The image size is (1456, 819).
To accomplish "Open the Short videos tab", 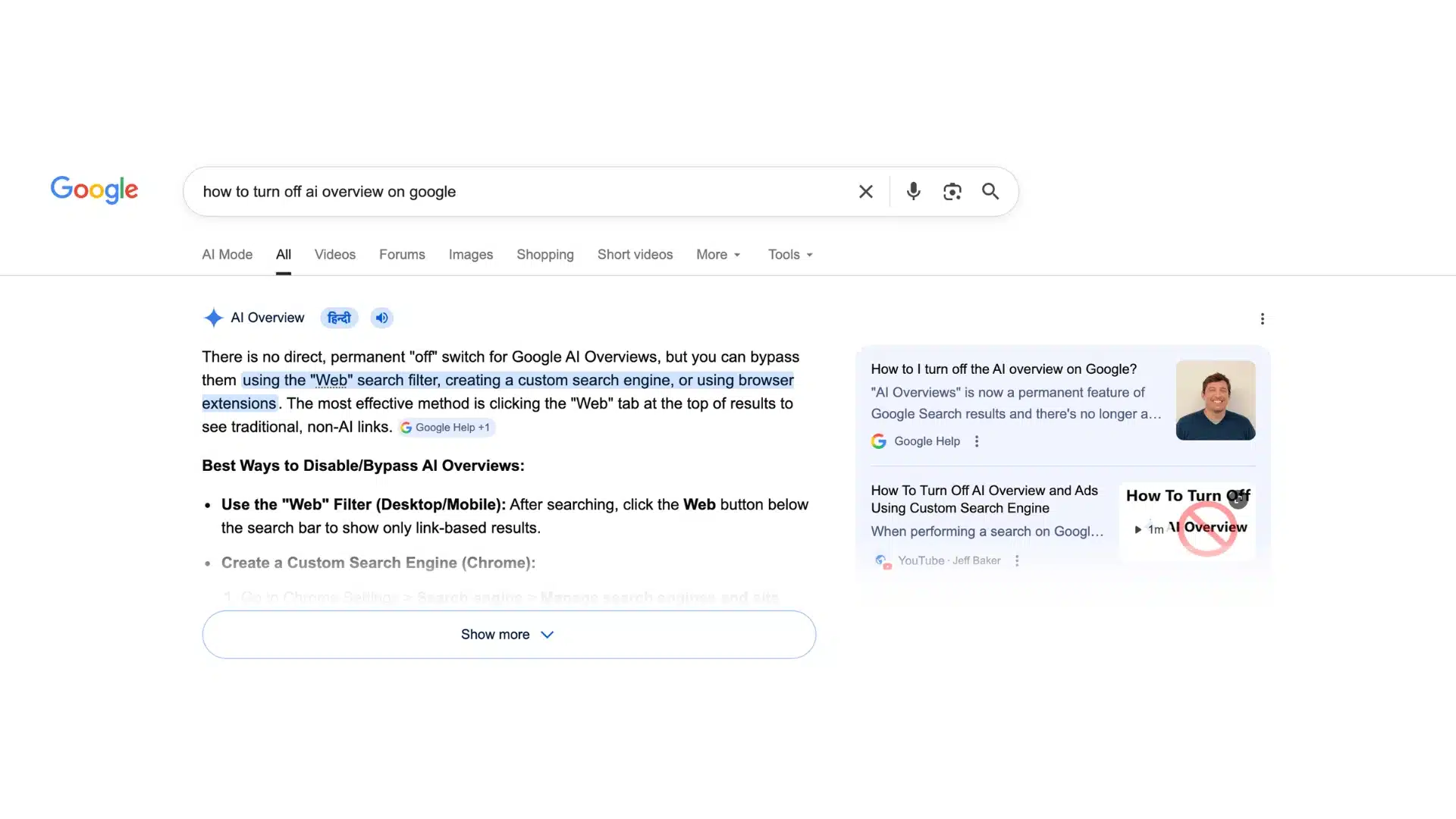I will pos(635,255).
